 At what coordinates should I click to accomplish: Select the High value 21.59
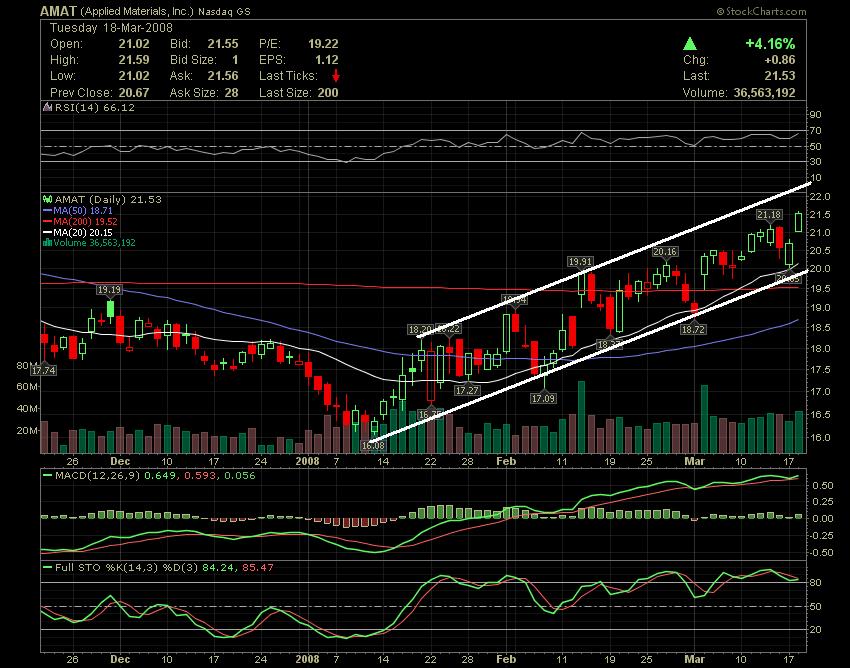coord(134,60)
